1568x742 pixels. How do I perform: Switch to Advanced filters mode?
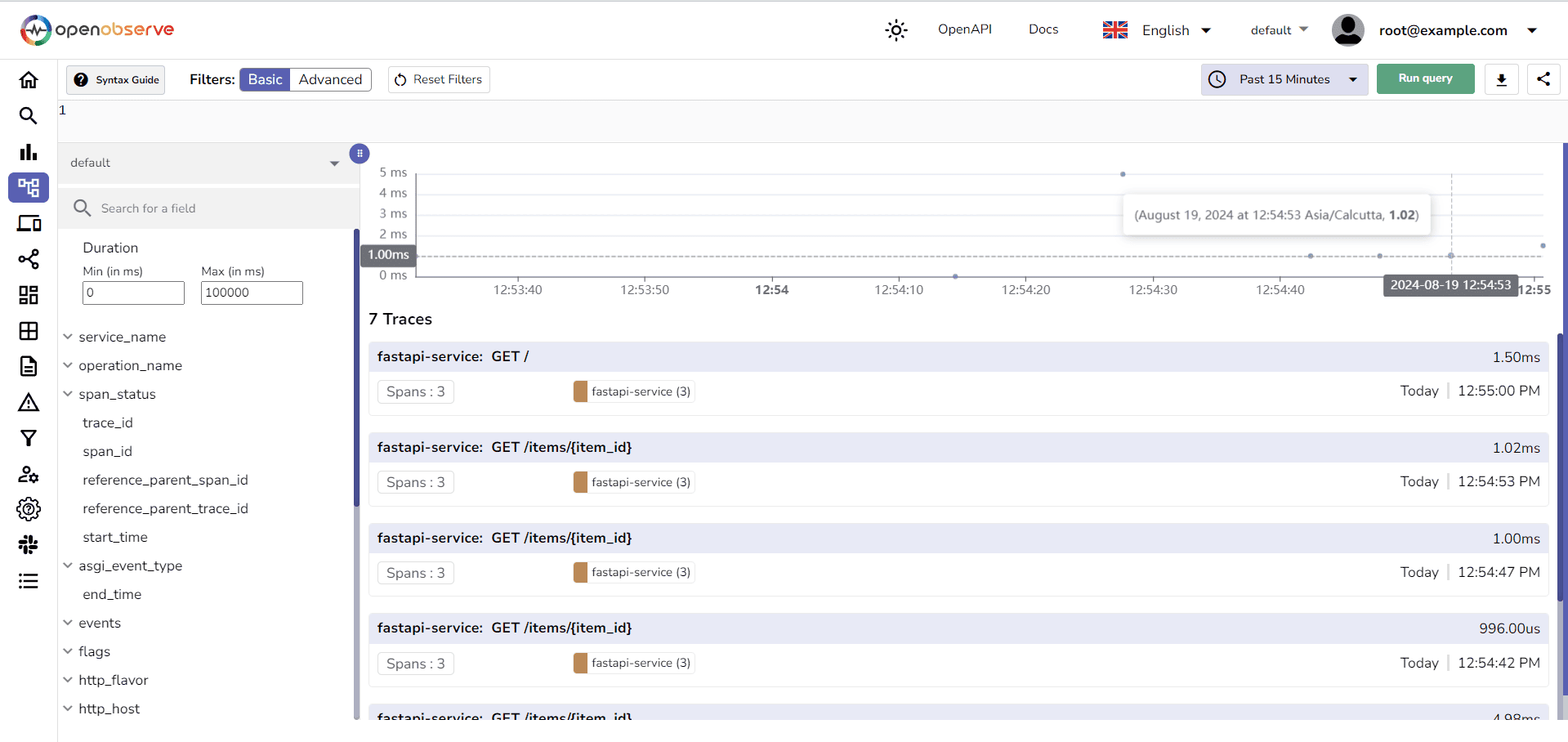click(330, 79)
